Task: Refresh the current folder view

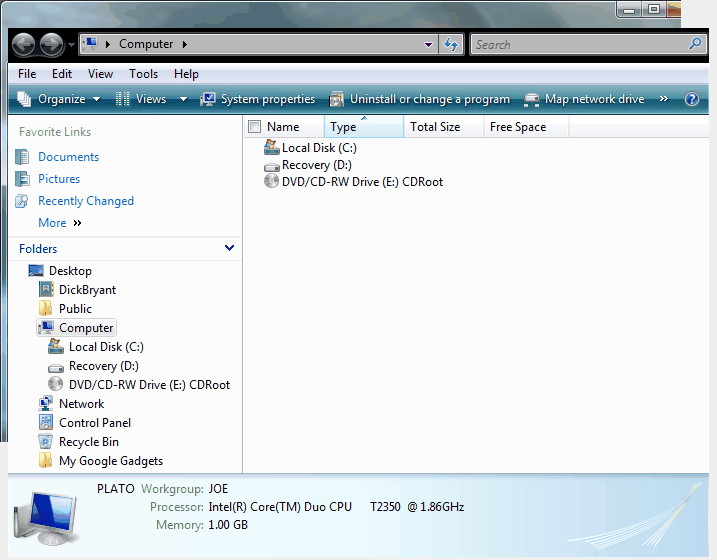Action: coord(451,45)
